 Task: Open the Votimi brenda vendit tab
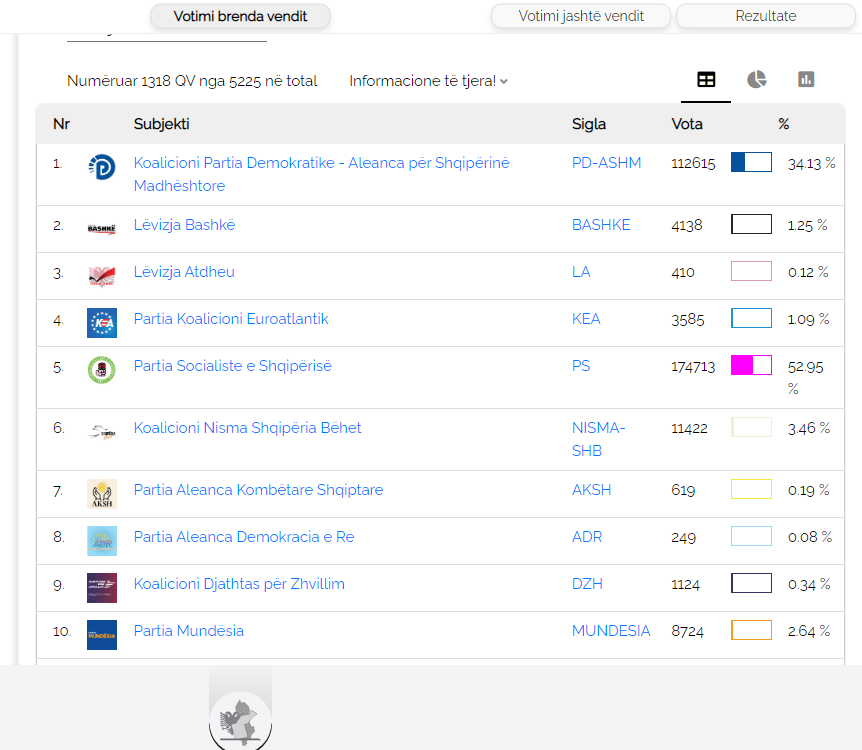coord(240,16)
